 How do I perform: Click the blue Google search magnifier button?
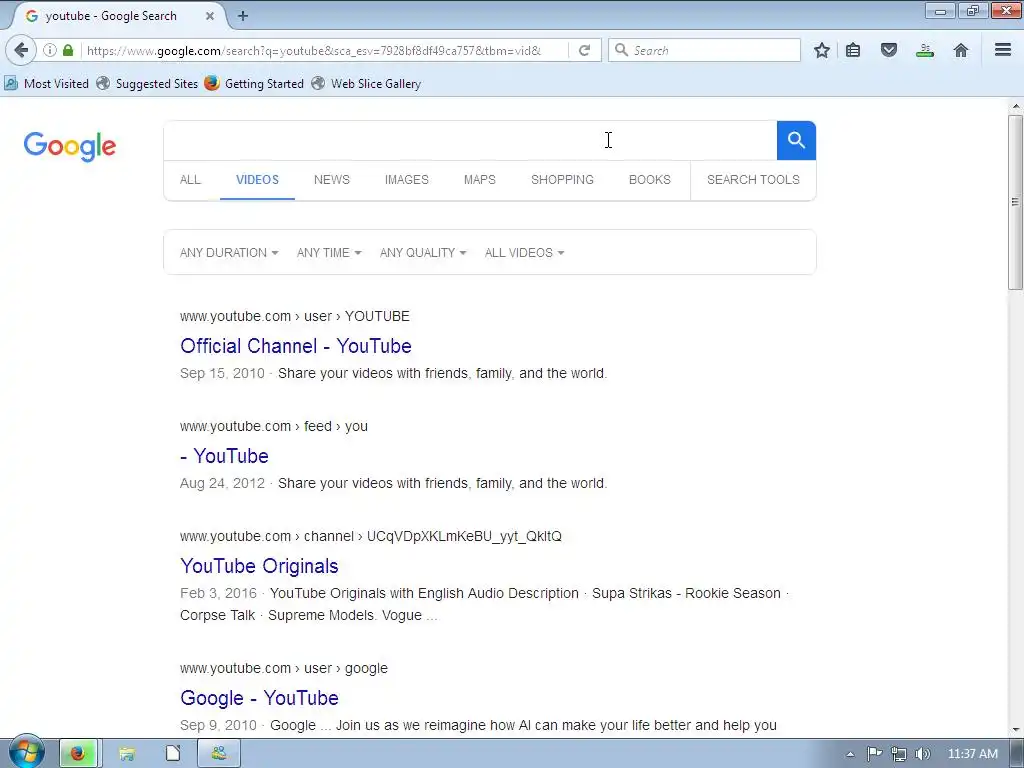pyautogui.click(x=796, y=140)
